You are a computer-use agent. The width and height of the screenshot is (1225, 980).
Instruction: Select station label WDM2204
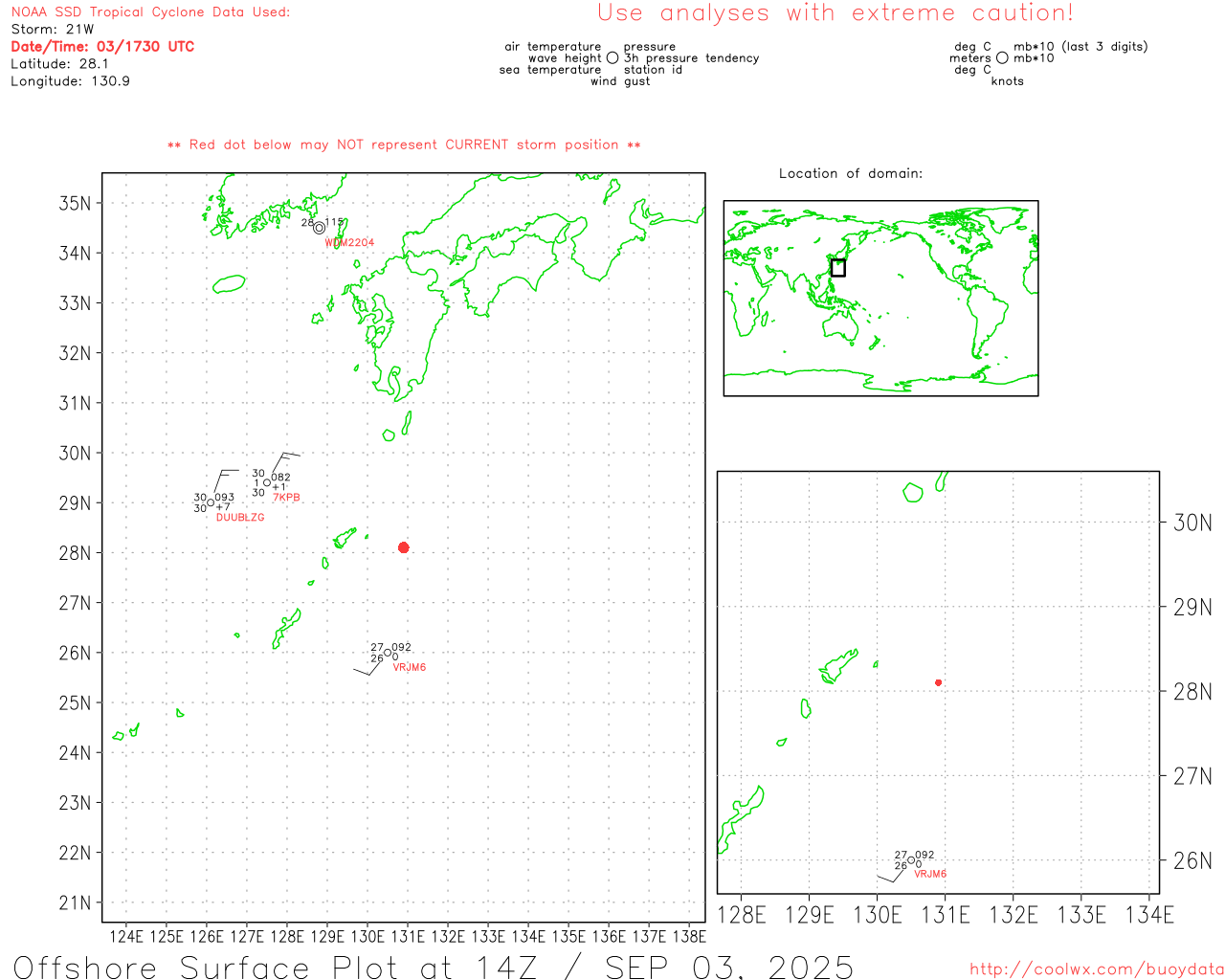click(x=349, y=243)
